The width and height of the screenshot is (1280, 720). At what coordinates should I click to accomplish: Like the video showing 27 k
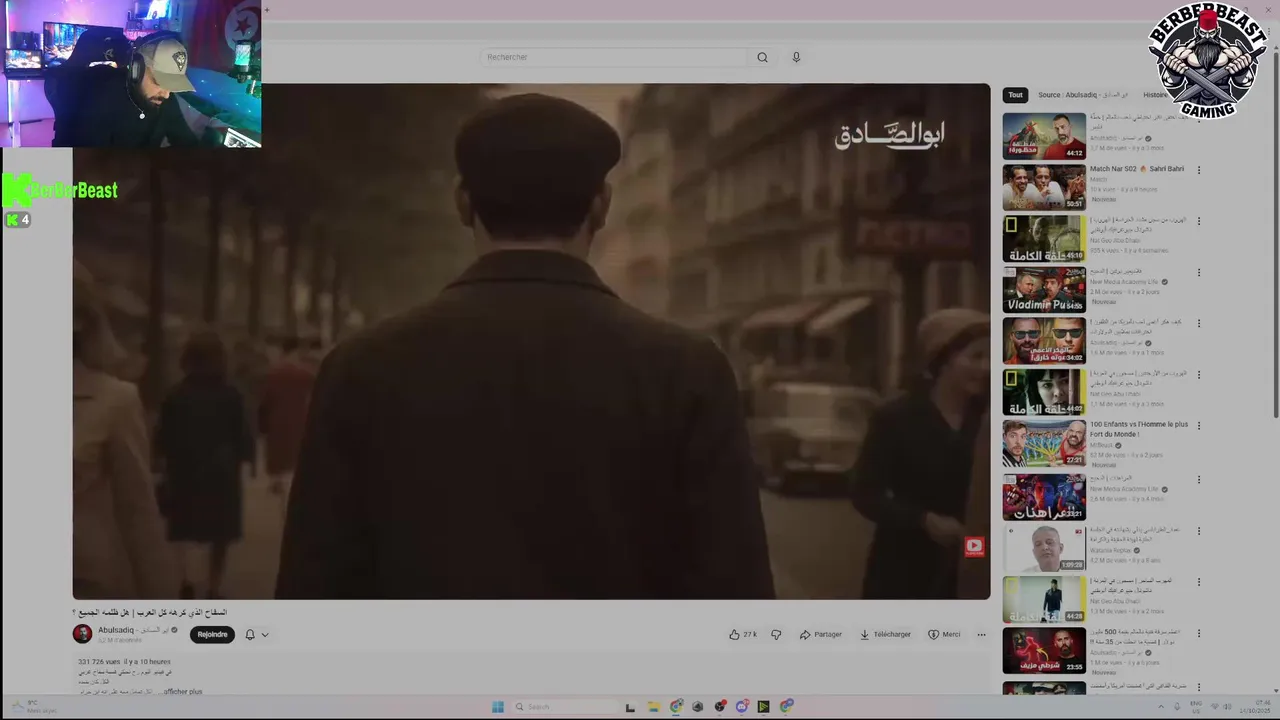[x=742, y=634]
